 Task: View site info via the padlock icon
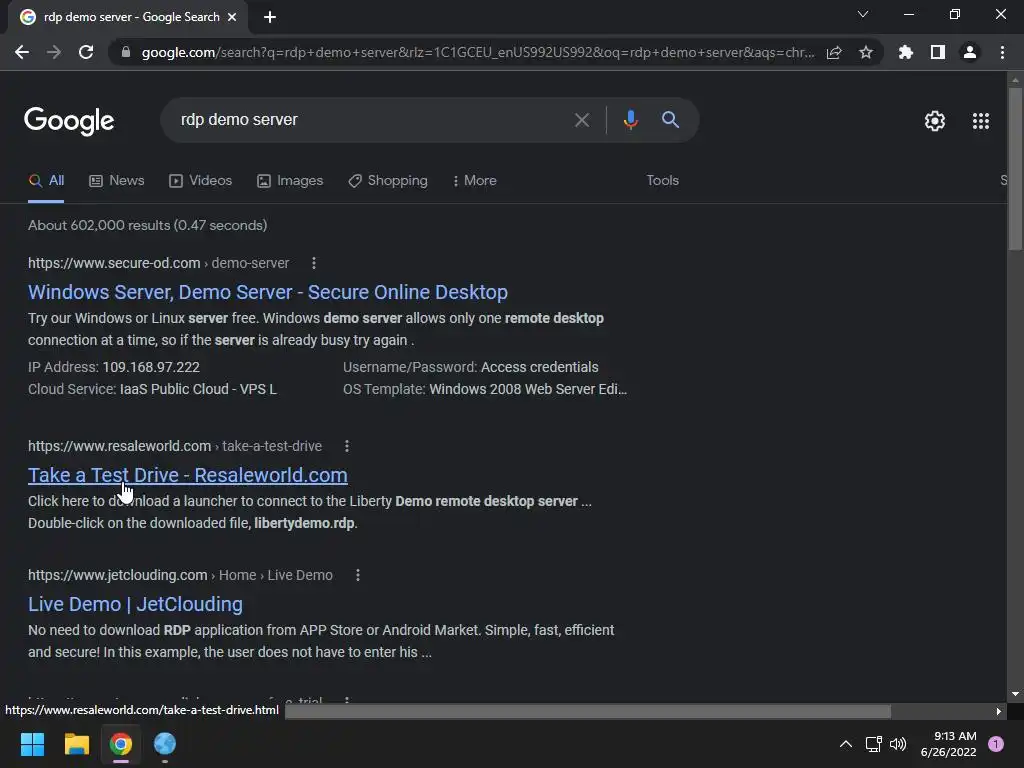pyautogui.click(x=126, y=52)
